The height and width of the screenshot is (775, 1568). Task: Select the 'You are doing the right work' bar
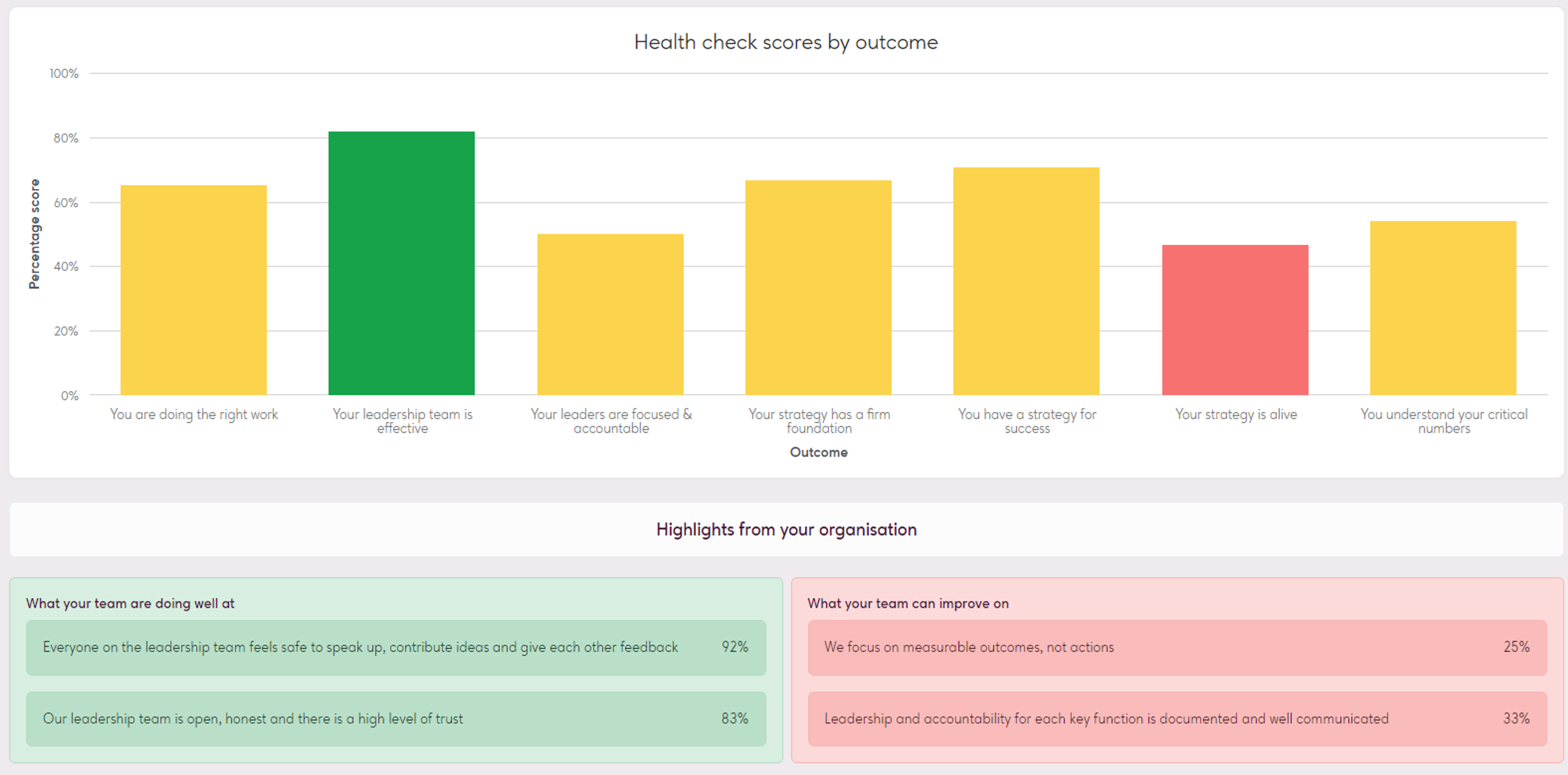pyautogui.click(x=193, y=290)
